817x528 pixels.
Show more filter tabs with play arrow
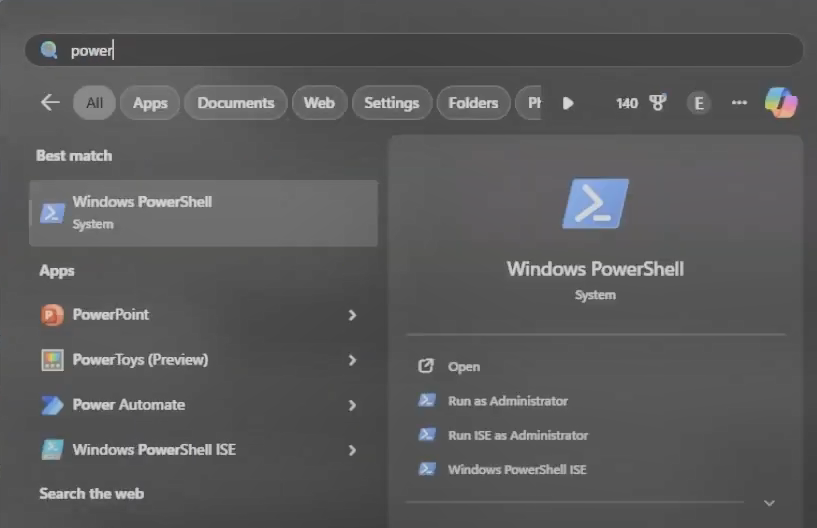pos(568,103)
